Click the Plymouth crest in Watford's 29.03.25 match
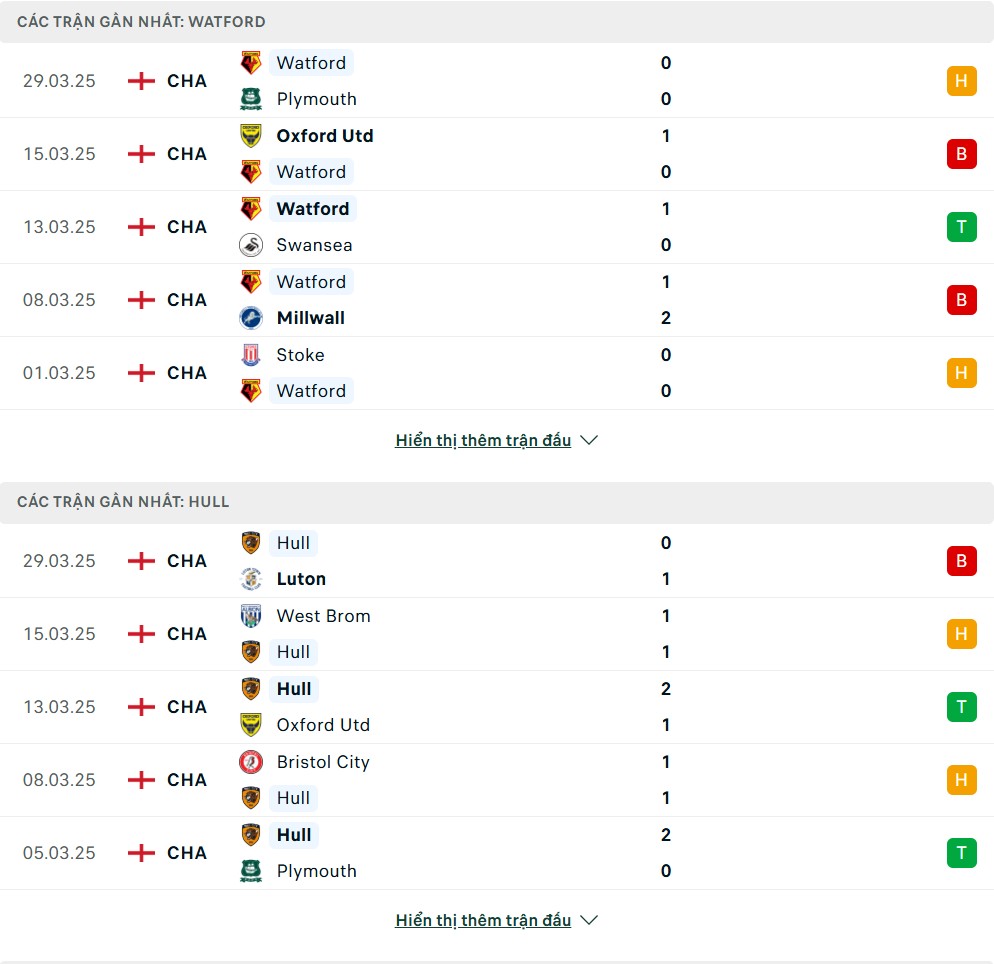 (x=251, y=99)
